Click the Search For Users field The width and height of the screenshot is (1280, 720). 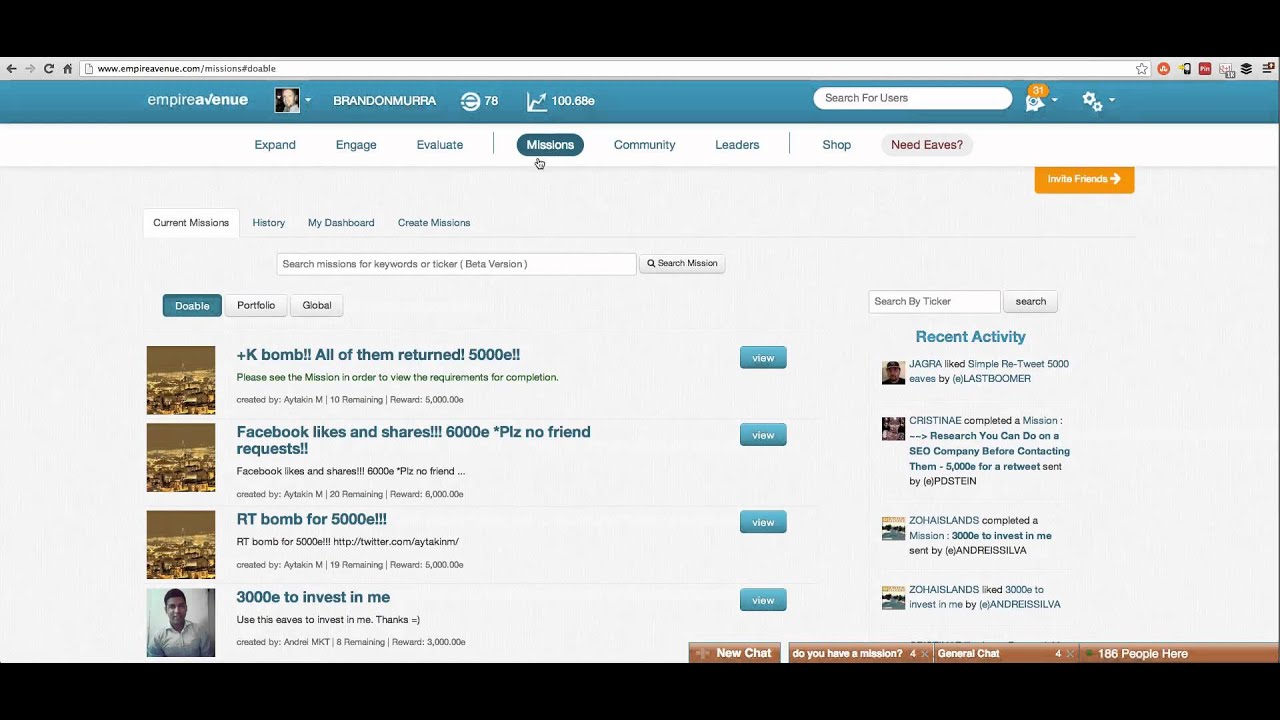tap(913, 98)
